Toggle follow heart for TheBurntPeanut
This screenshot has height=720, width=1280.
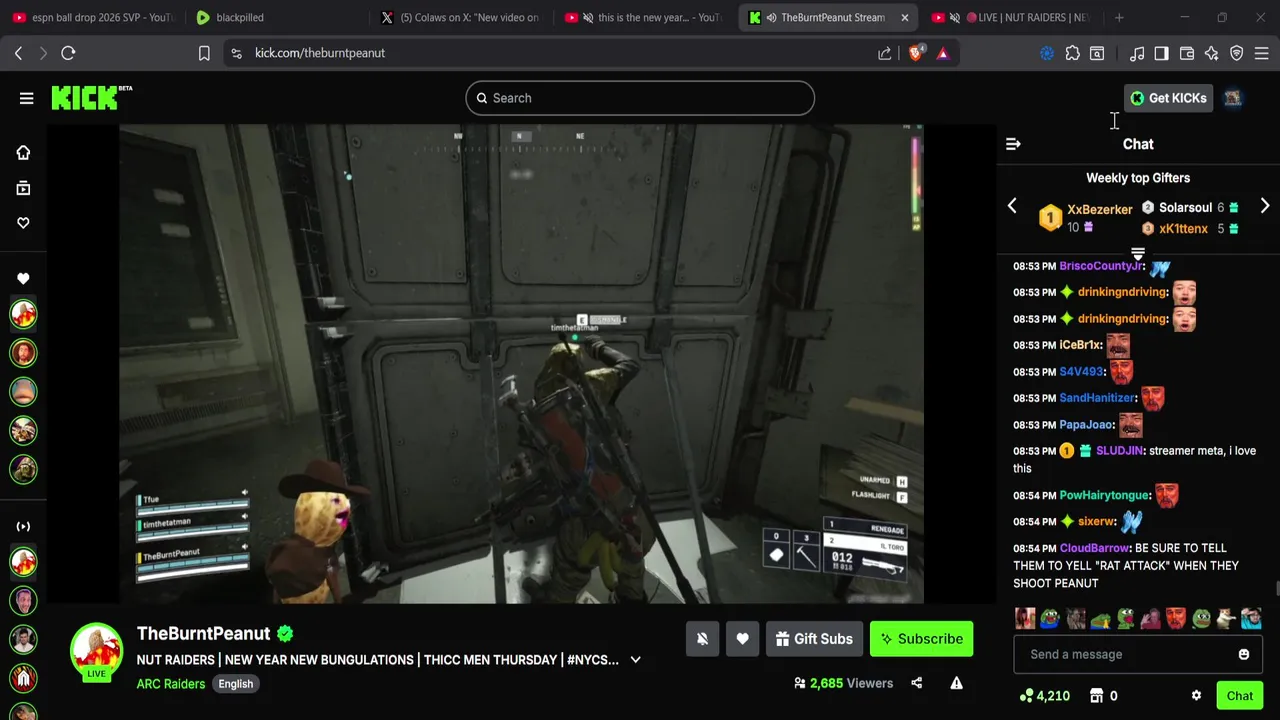742,639
